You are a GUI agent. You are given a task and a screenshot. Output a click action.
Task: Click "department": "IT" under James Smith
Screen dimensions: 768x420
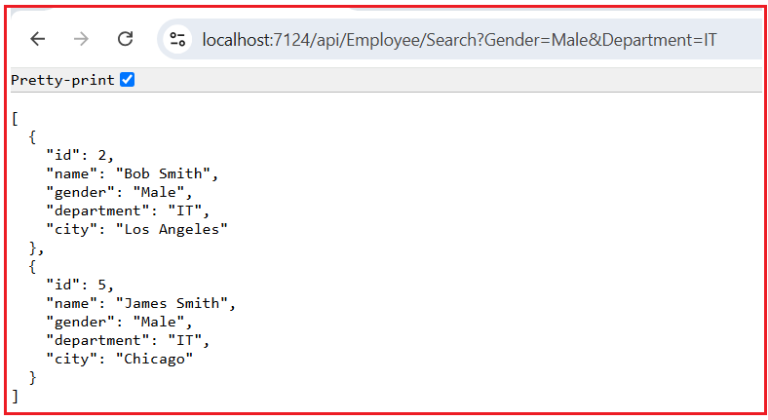pos(128,341)
